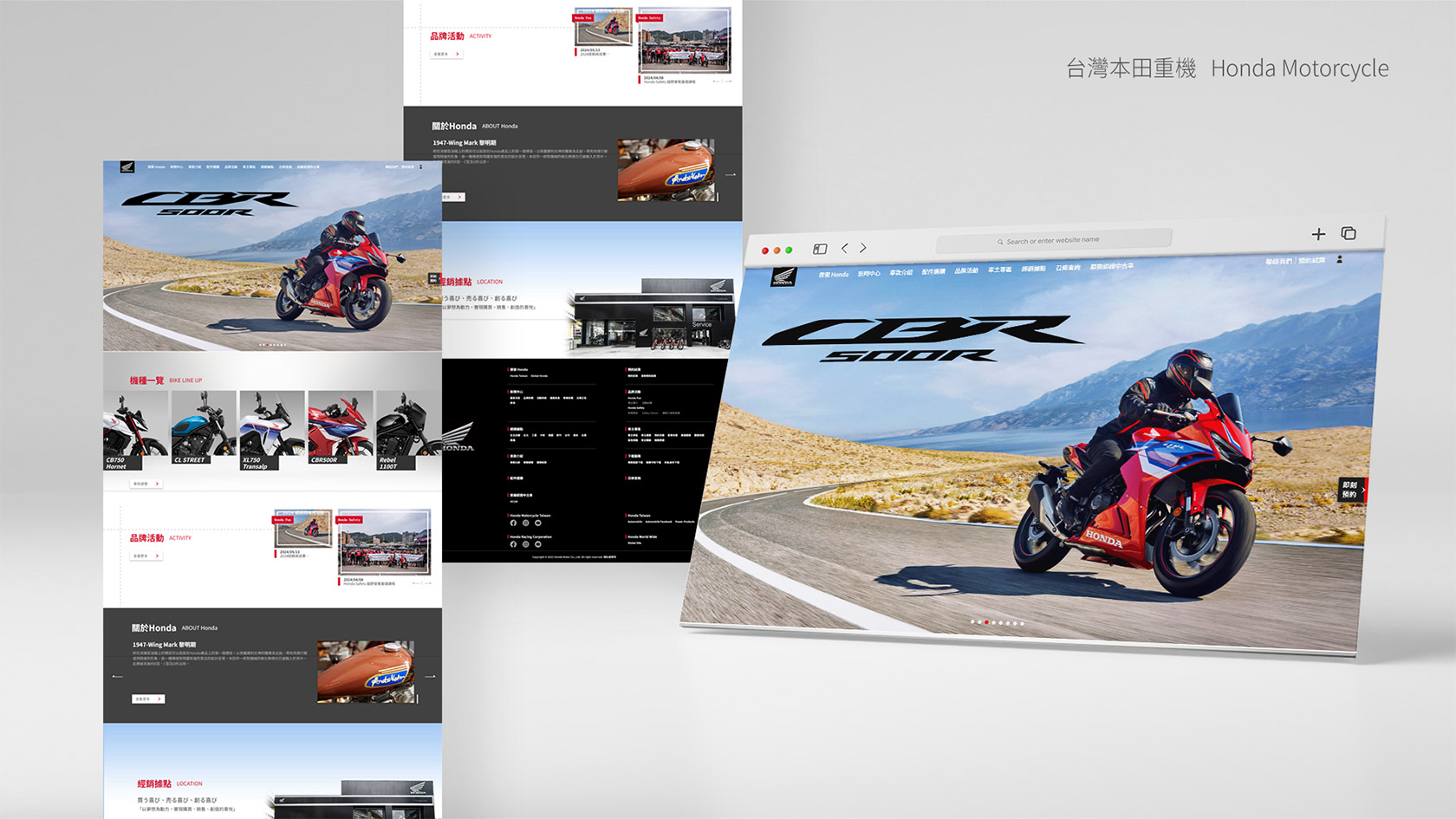1456x819 pixels.
Task: Click the 'Honda Taiwan' footer heading
Action: click(x=639, y=516)
